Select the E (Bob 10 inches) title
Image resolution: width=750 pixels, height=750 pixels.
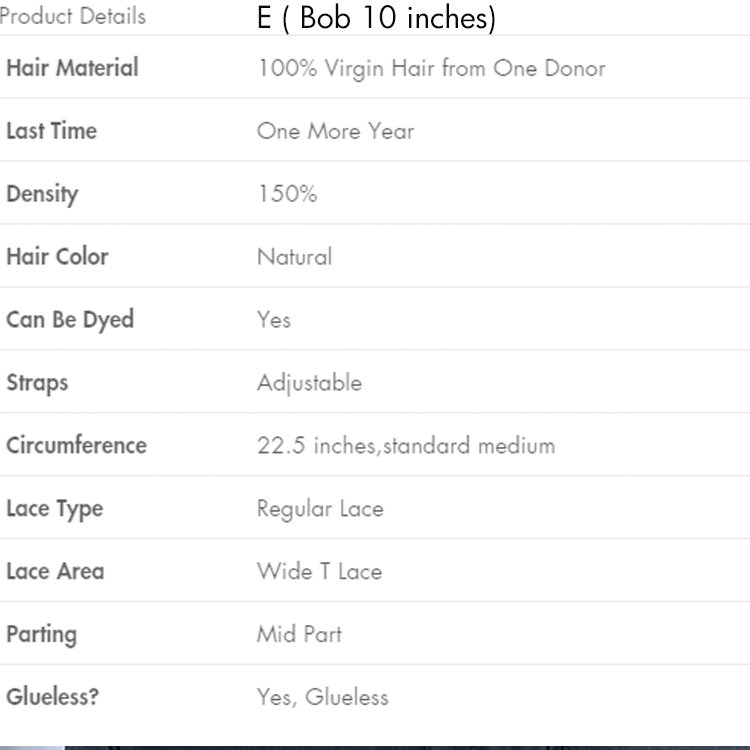376,18
